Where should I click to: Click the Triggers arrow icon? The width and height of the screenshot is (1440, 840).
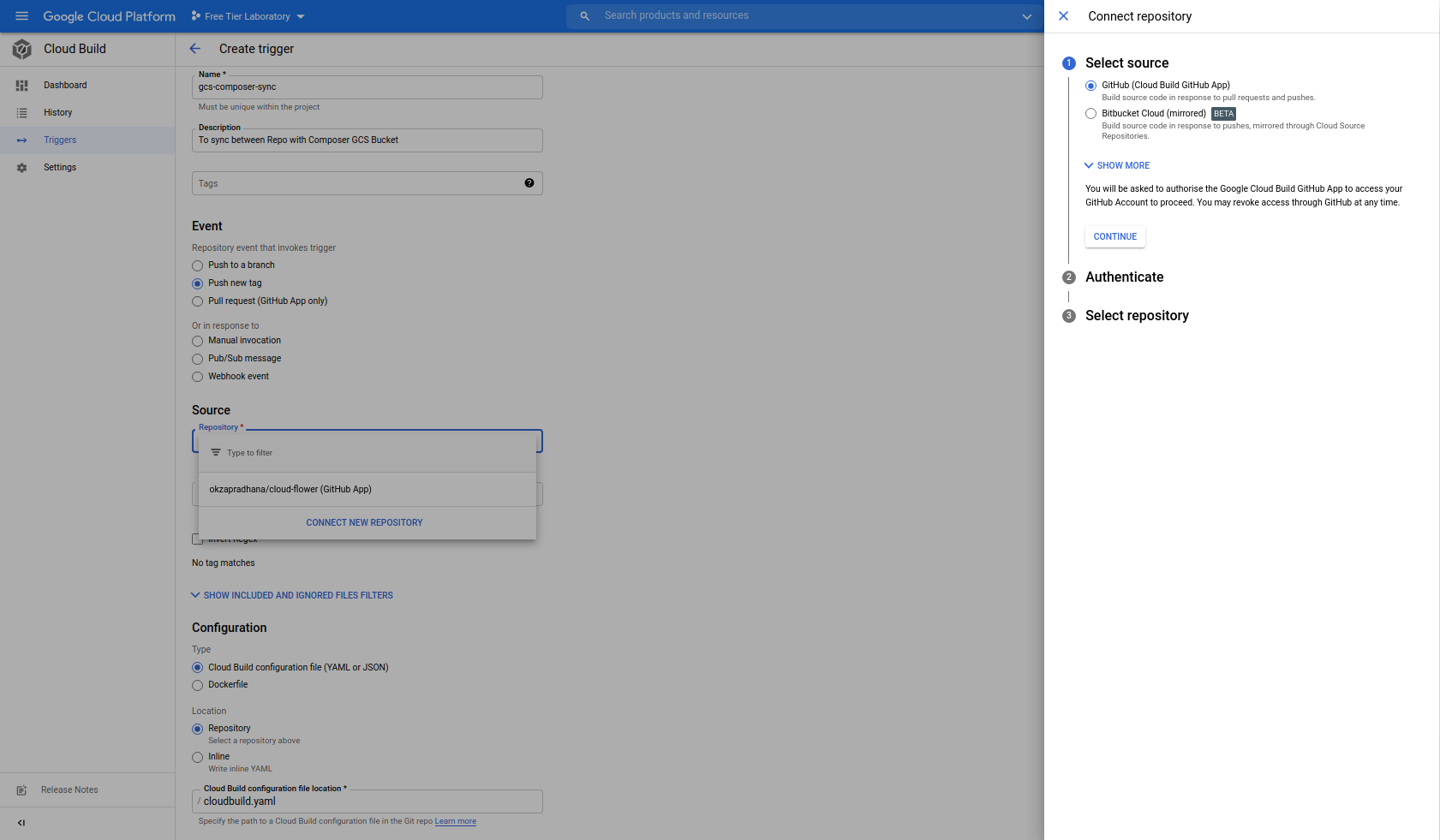22,140
